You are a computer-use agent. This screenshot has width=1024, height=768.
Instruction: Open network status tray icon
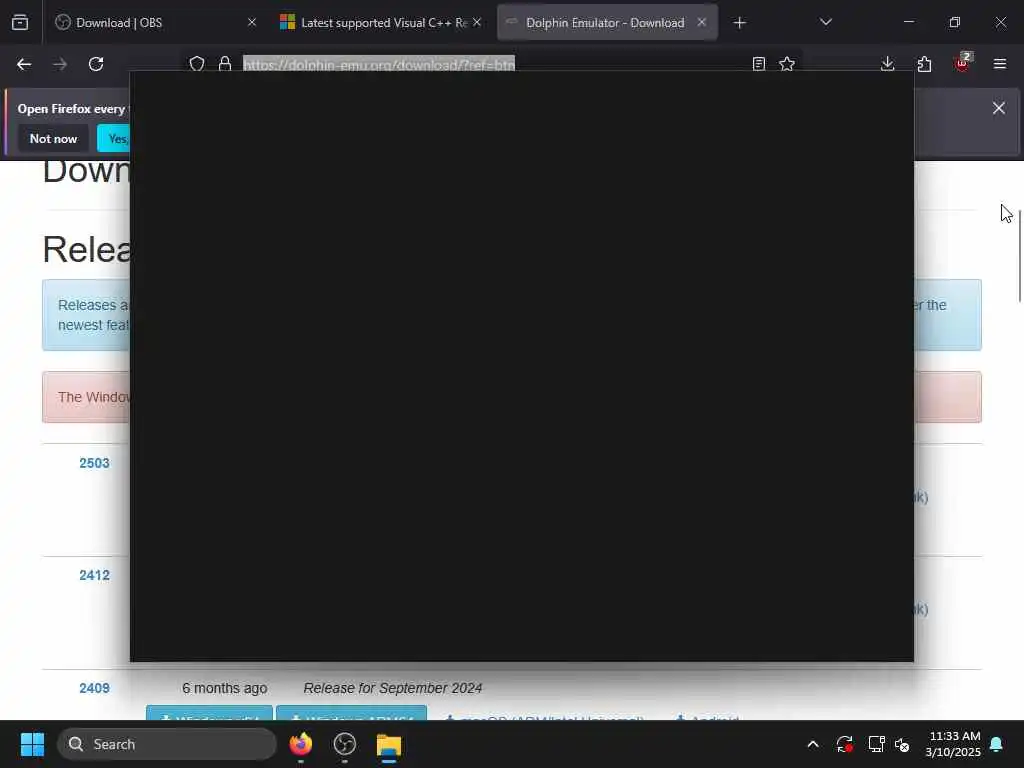coord(876,744)
